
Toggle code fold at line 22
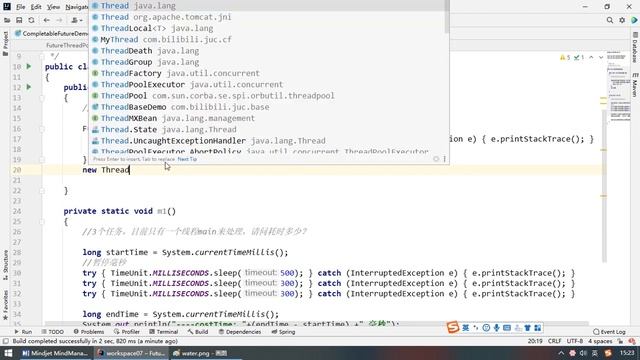pos(42,191)
